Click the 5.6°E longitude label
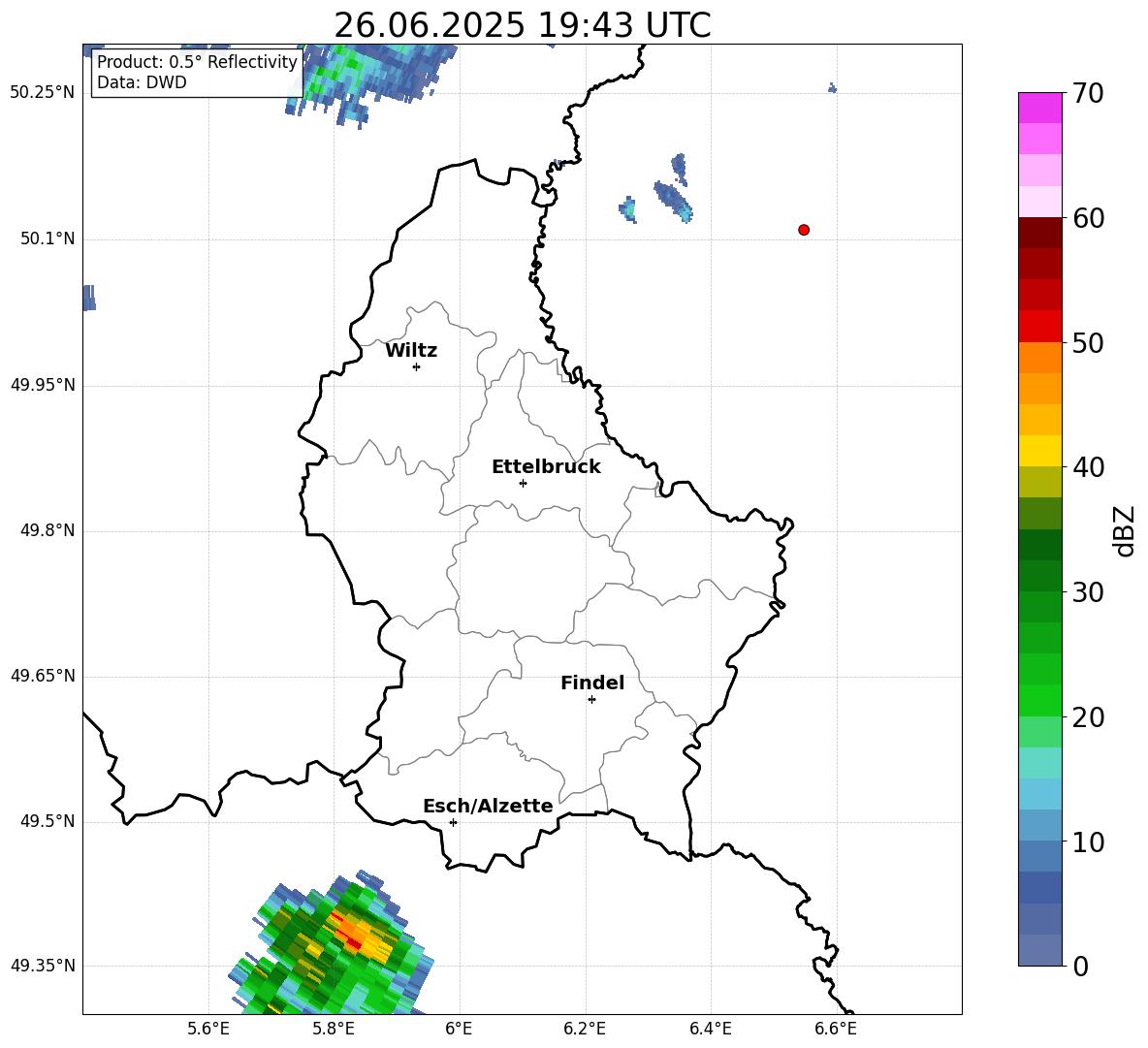Viewport: 1148px width, 1048px height. (208, 1029)
